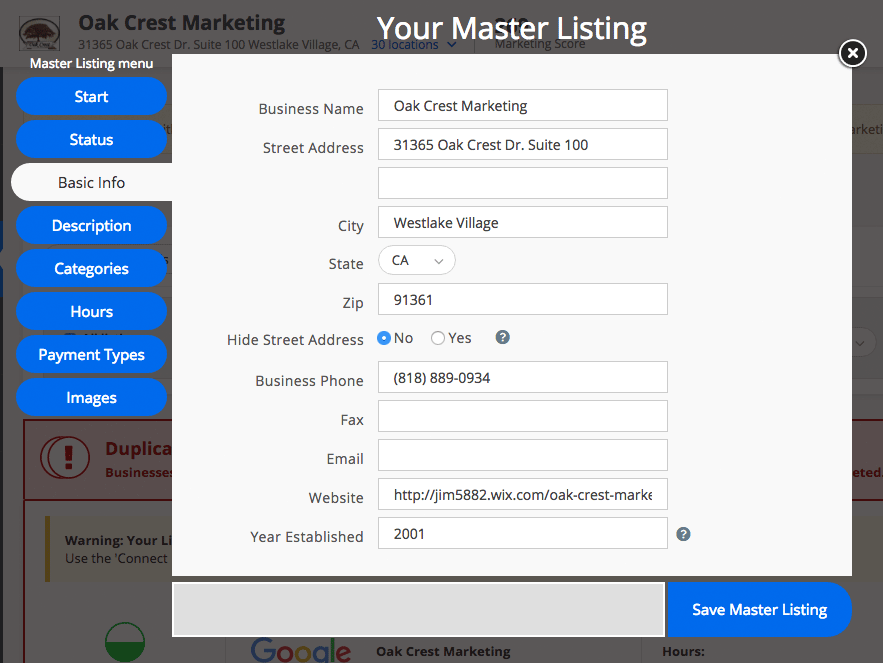Viewport: 883px width, 663px height.
Task: Close the Master Listing dialog
Action: (x=853, y=54)
